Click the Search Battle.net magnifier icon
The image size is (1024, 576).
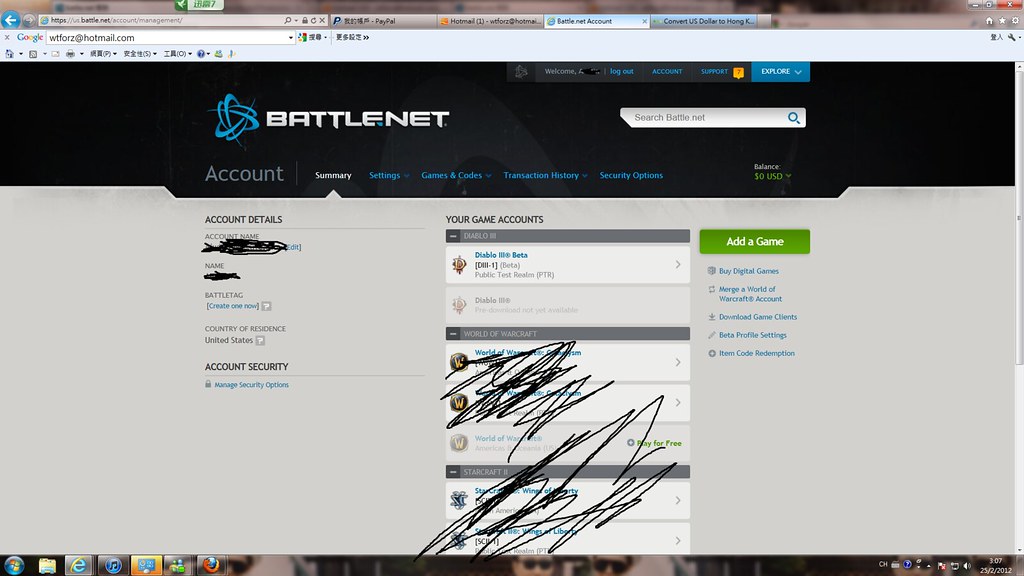click(793, 118)
